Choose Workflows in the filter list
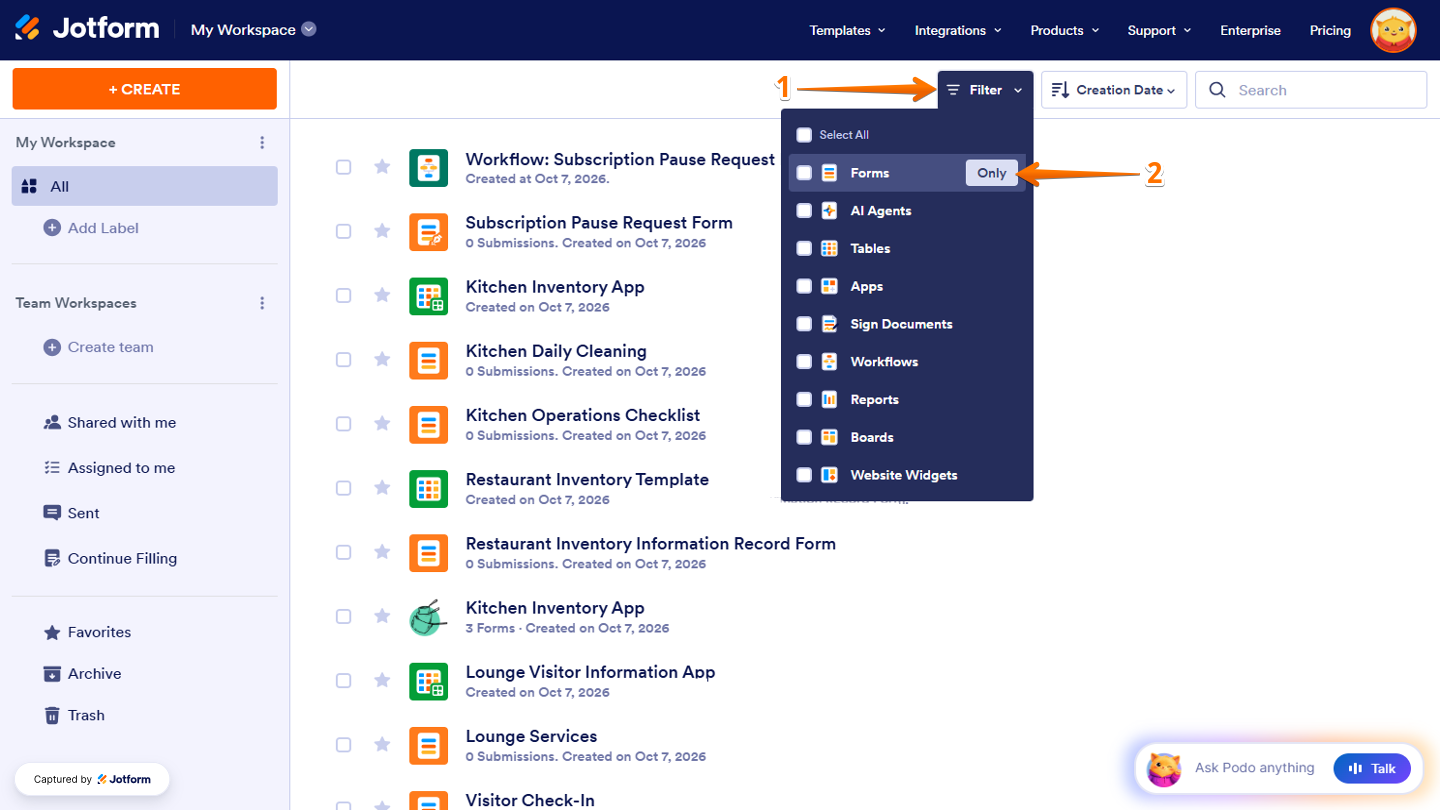 [907, 362]
